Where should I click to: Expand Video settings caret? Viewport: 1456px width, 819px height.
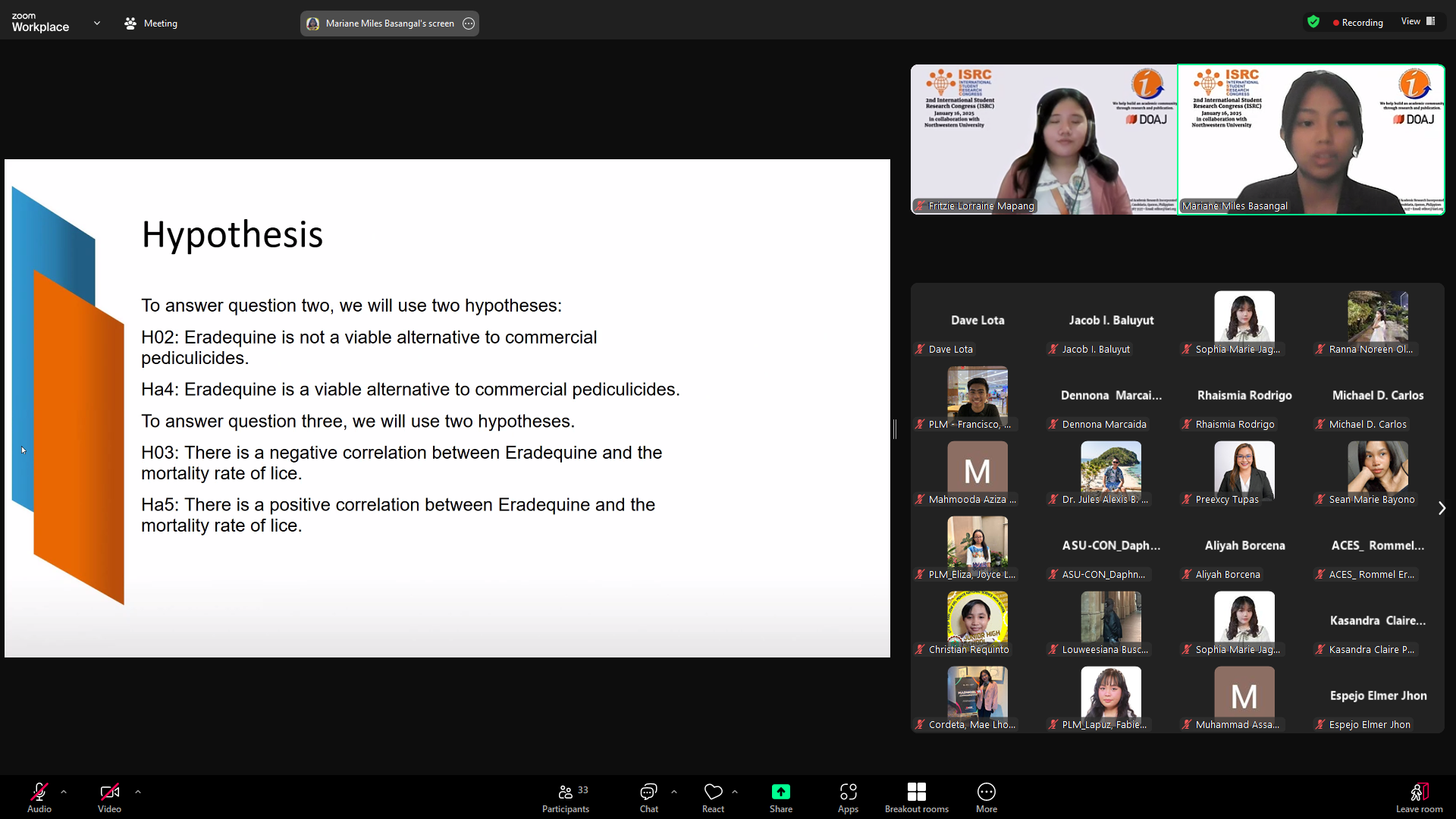click(x=138, y=792)
